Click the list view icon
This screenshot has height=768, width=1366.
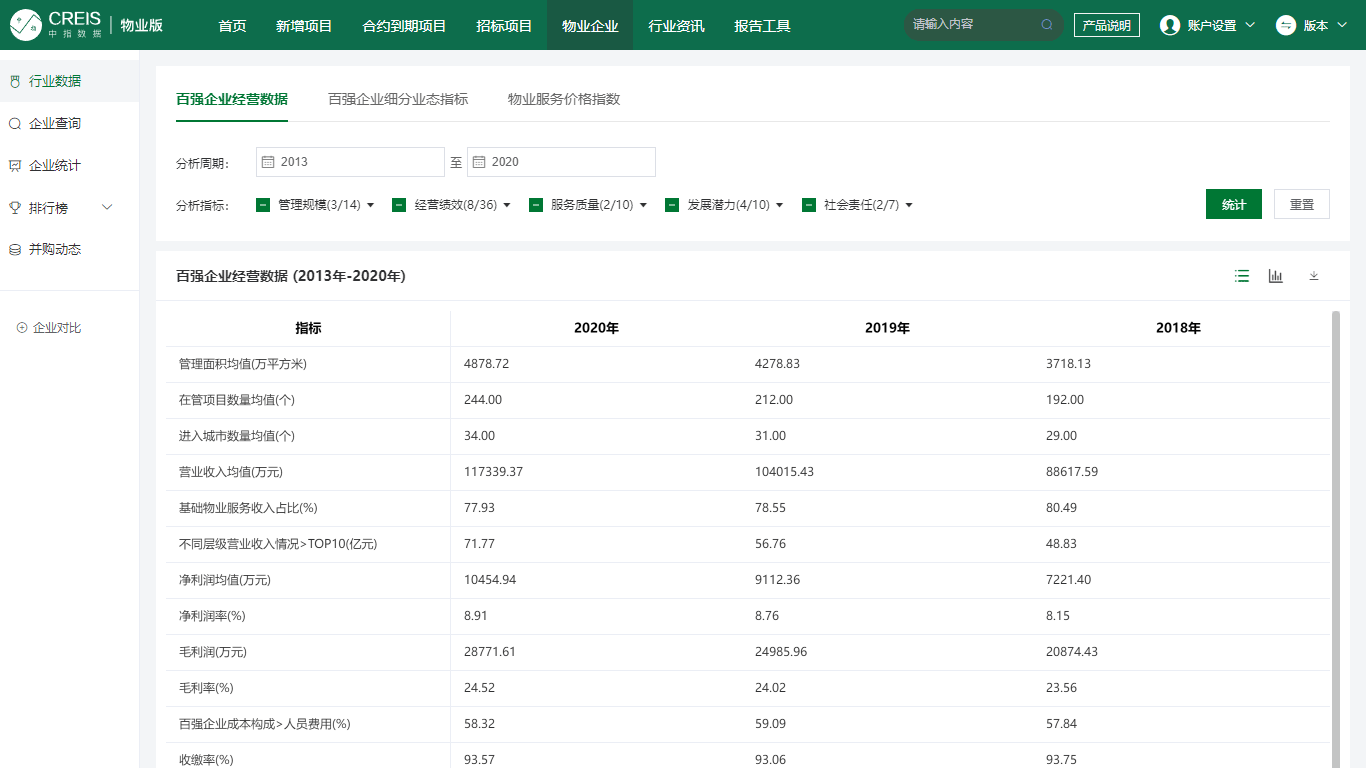coord(1242,276)
